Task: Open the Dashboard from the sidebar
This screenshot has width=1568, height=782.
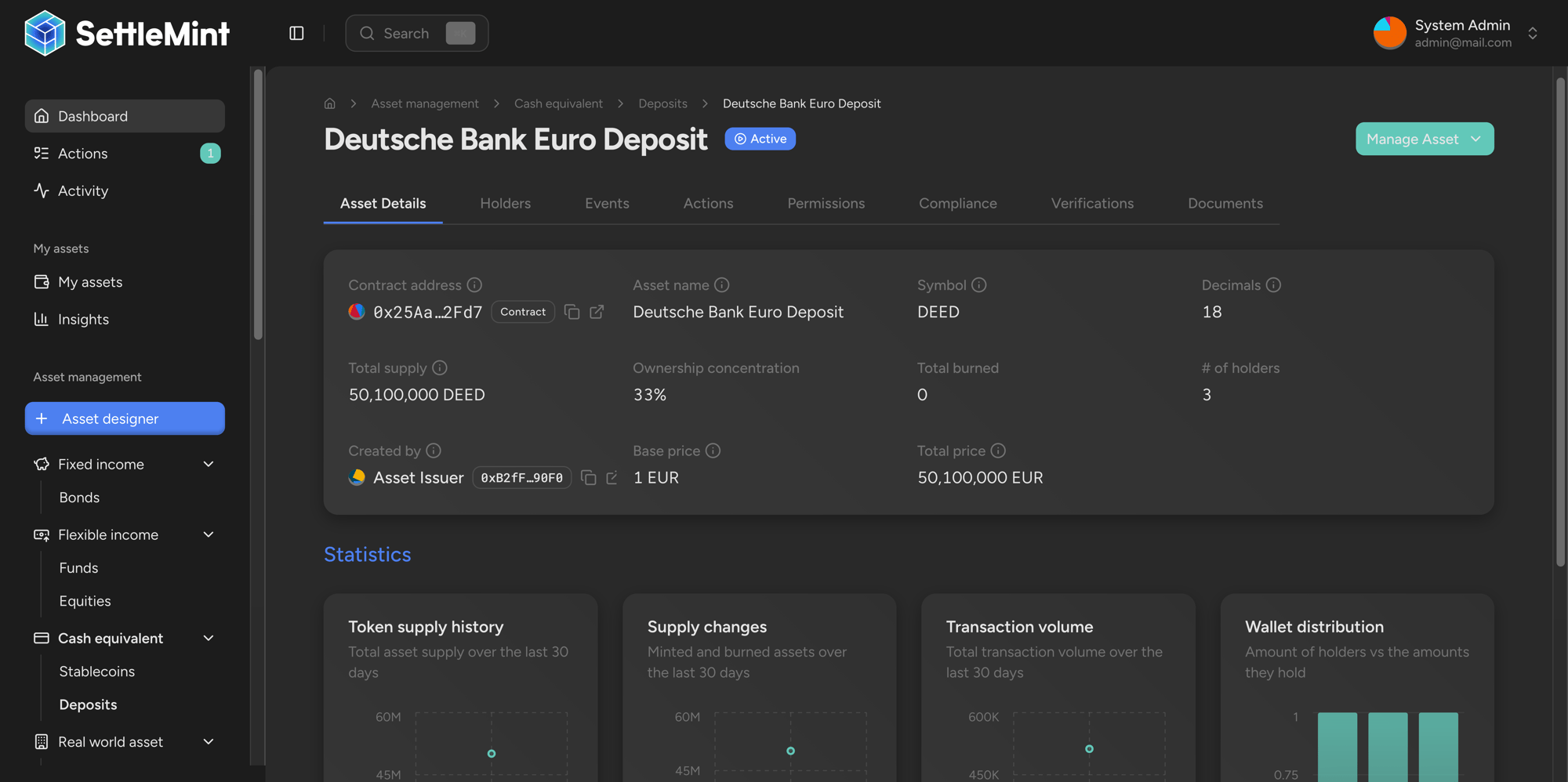Action: 93,116
